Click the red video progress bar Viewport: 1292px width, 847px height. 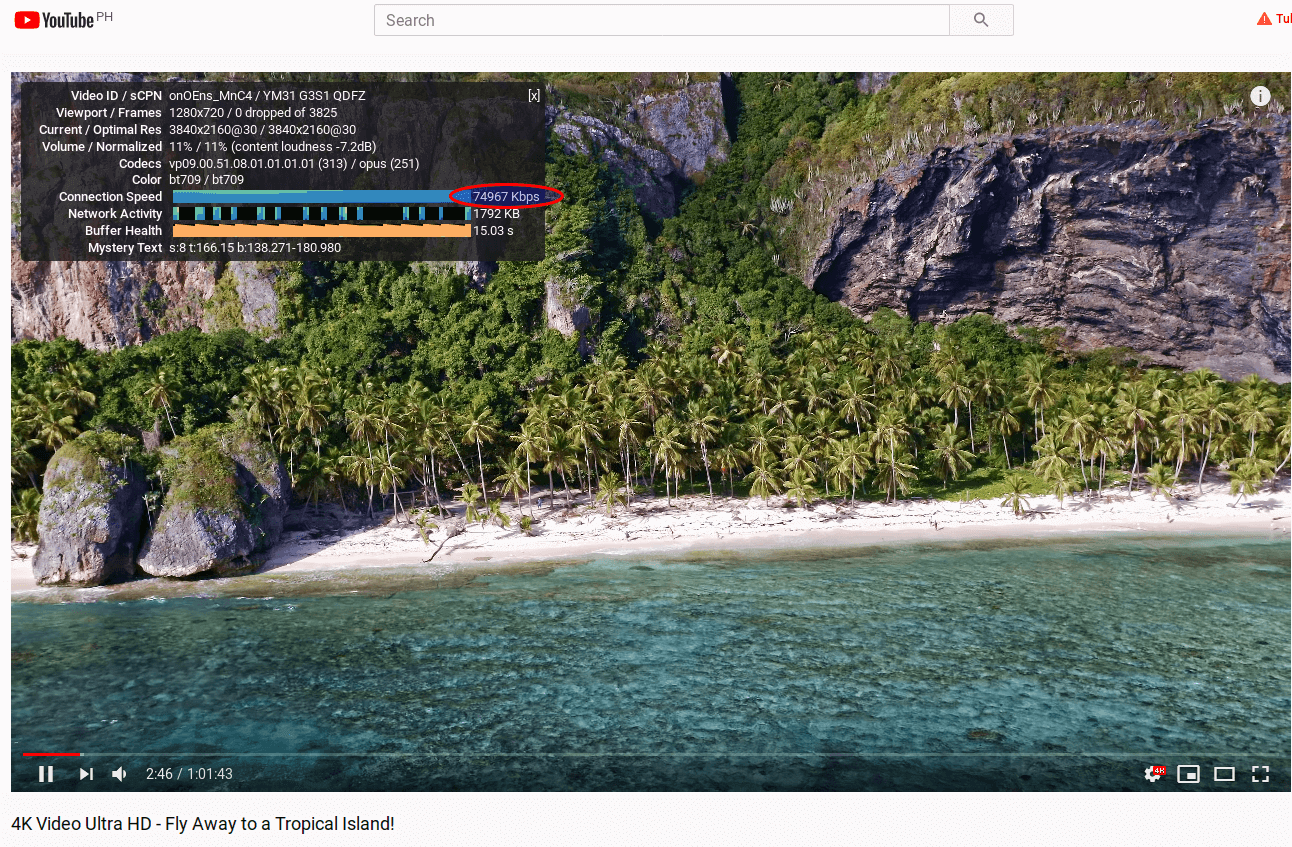coord(50,754)
